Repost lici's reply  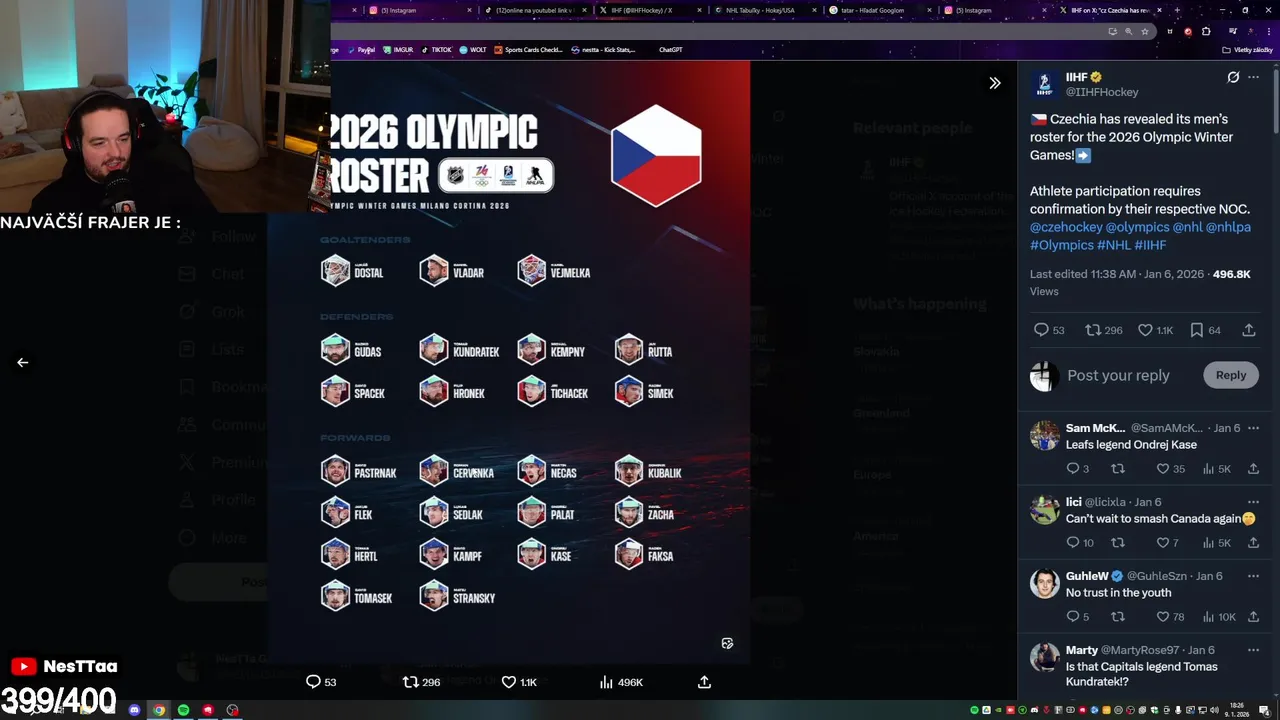(x=1118, y=543)
